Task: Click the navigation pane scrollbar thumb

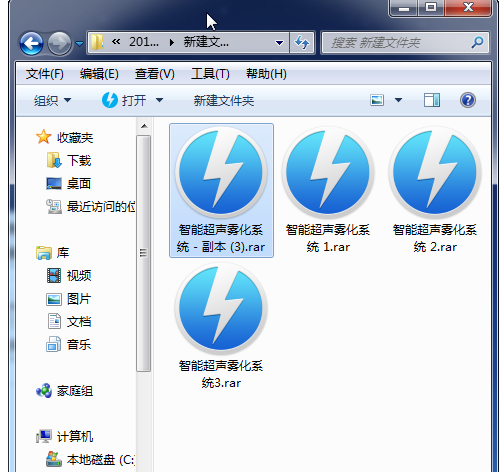Action: pyautogui.click(x=144, y=253)
